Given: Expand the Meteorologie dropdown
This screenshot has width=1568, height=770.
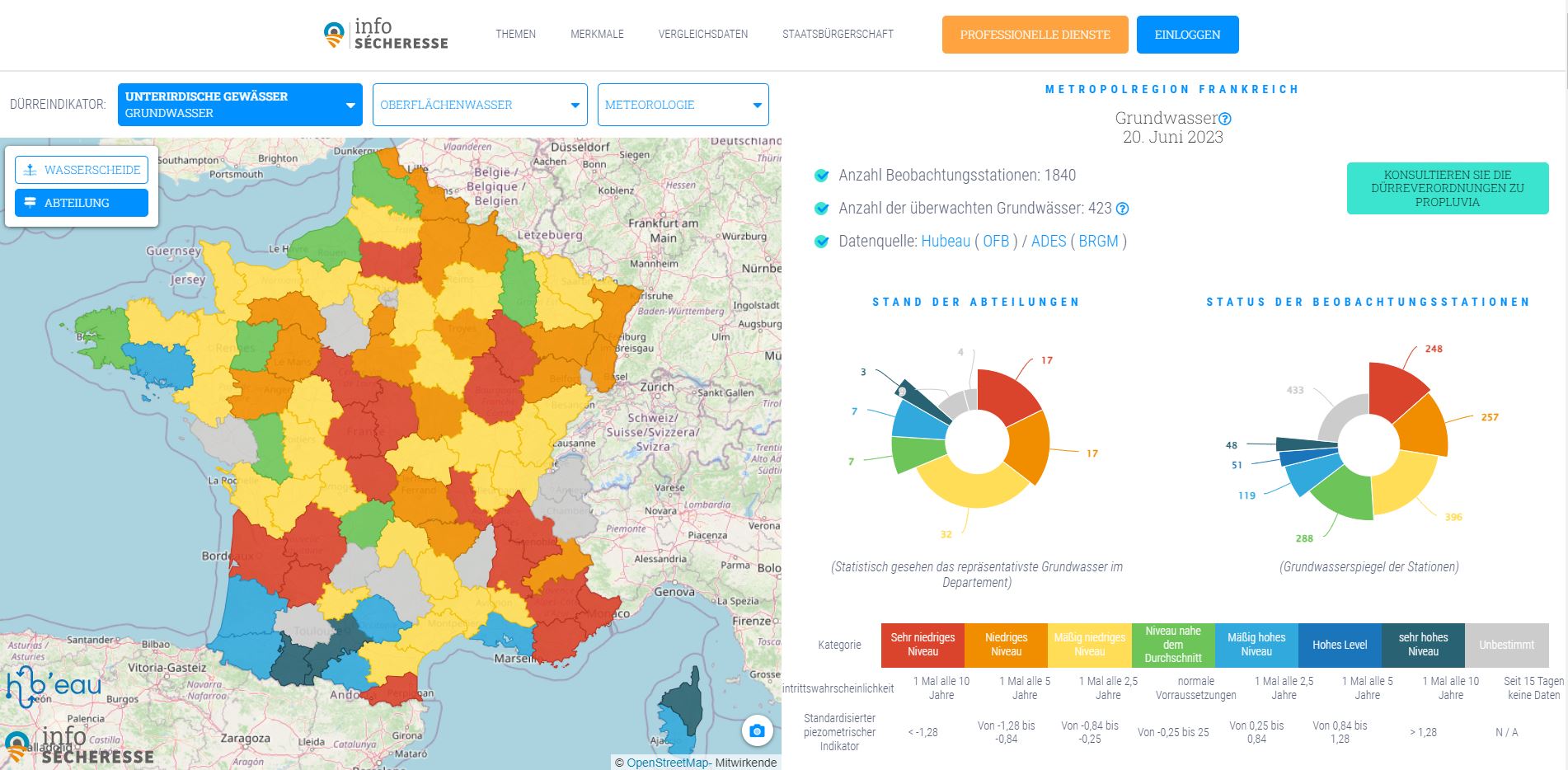Looking at the screenshot, I should pos(683,105).
